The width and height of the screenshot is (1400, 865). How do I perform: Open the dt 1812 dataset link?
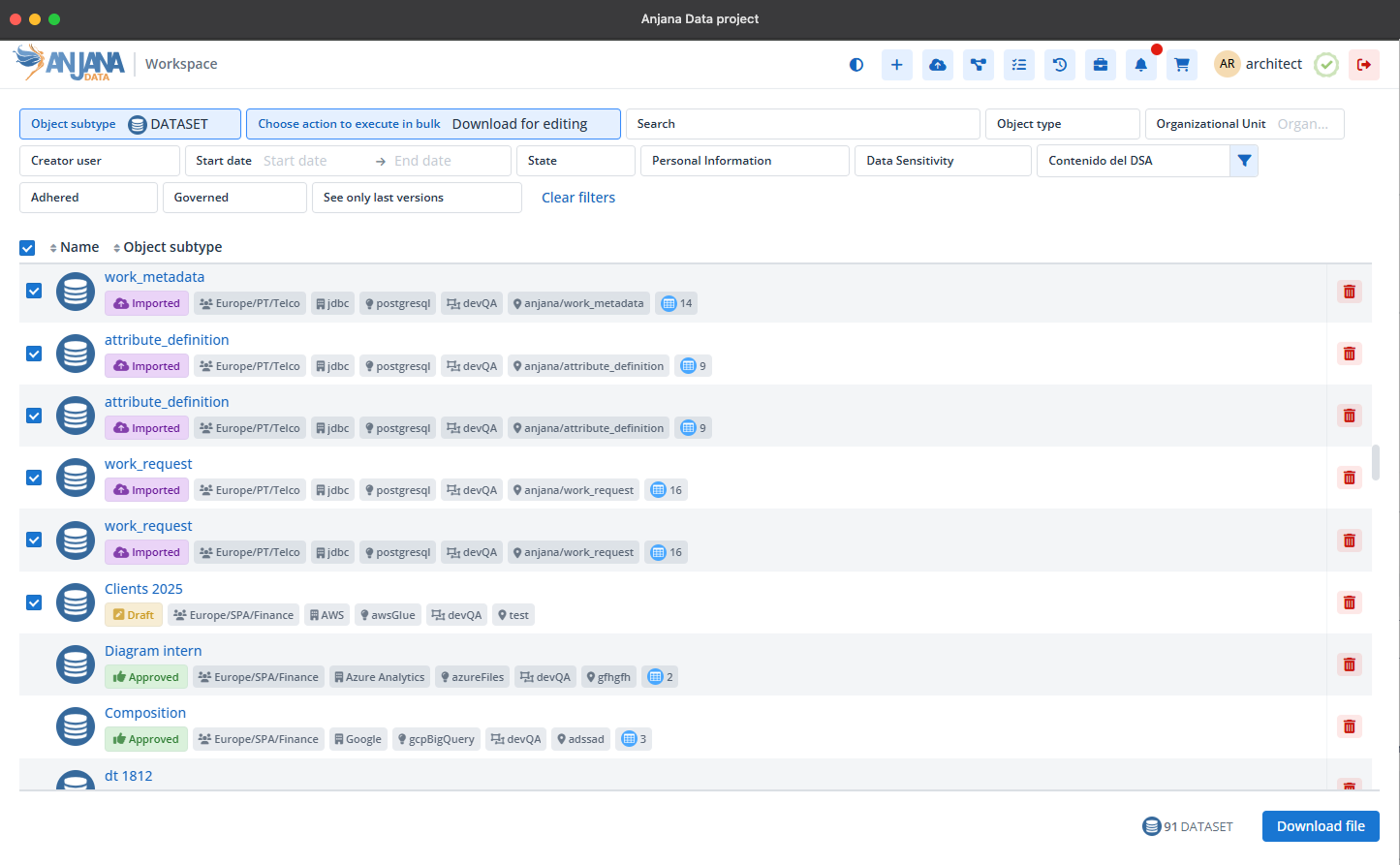pyautogui.click(x=129, y=776)
